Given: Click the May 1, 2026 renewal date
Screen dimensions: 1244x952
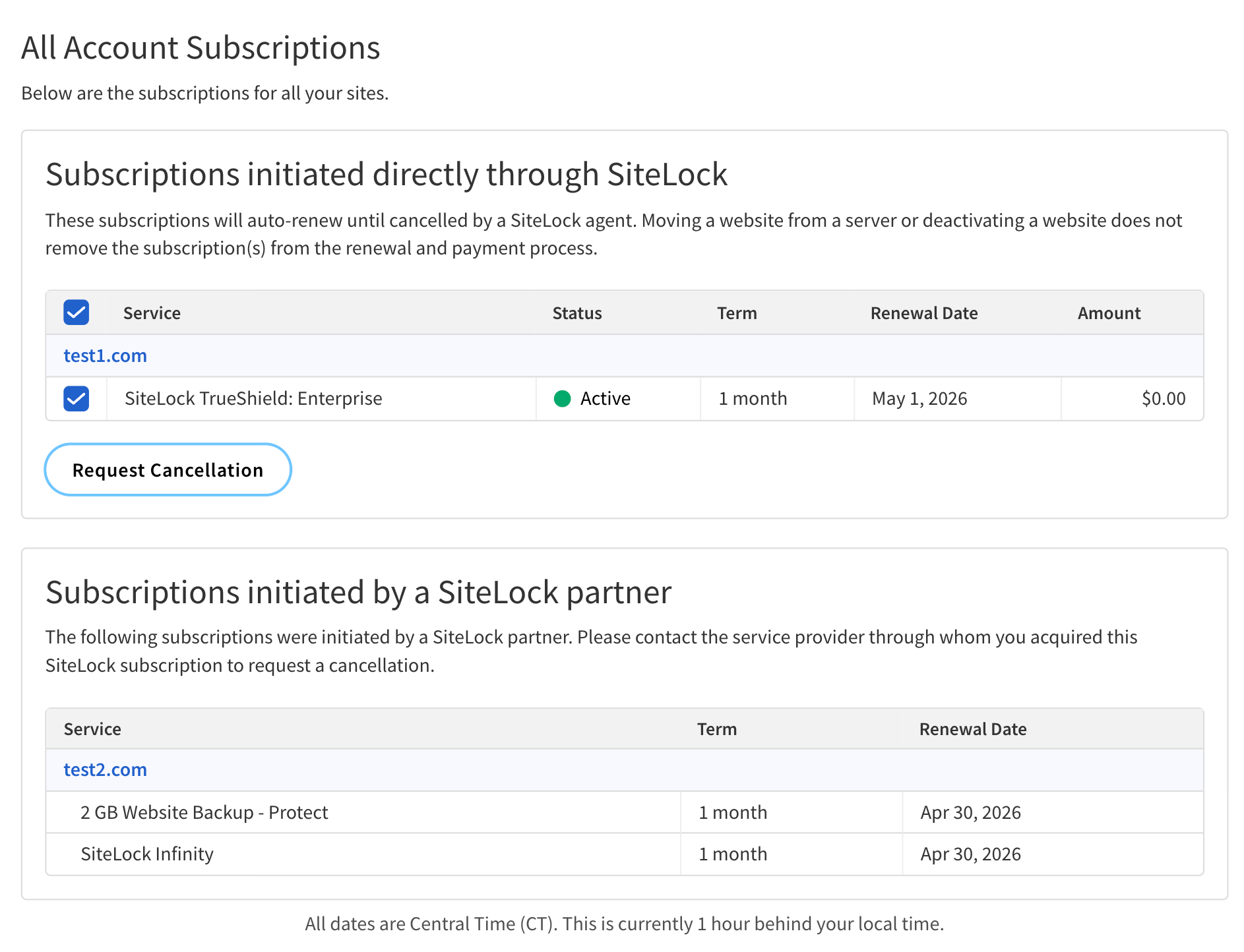Looking at the screenshot, I should [919, 398].
